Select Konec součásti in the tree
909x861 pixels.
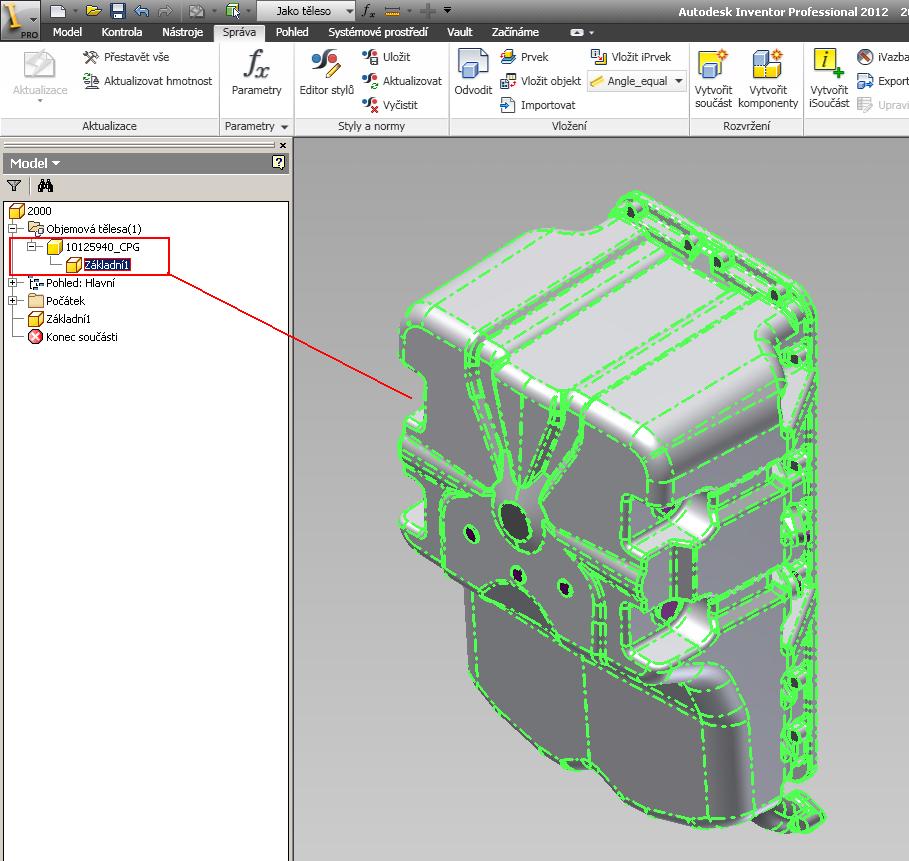(x=81, y=337)
